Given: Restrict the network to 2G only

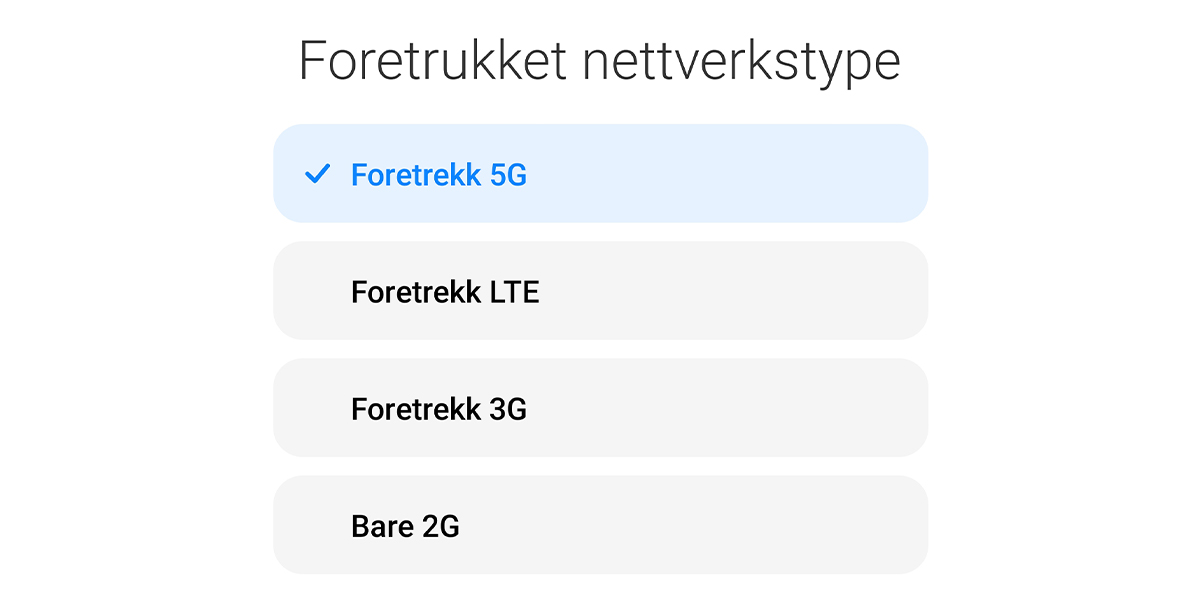Looking at the screenshot, I should [600, 525].
